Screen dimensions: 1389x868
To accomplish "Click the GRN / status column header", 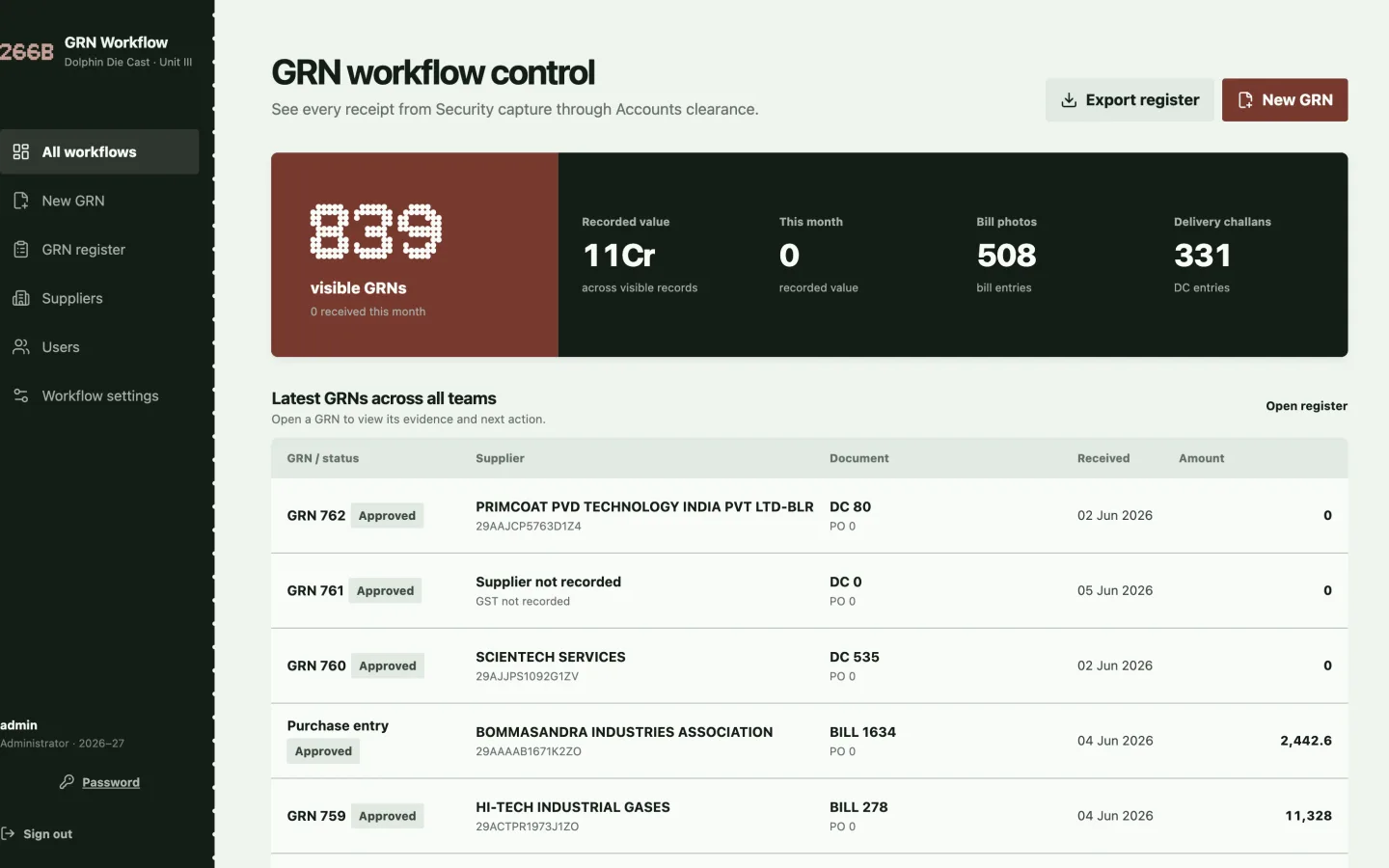I will (323, 459).
